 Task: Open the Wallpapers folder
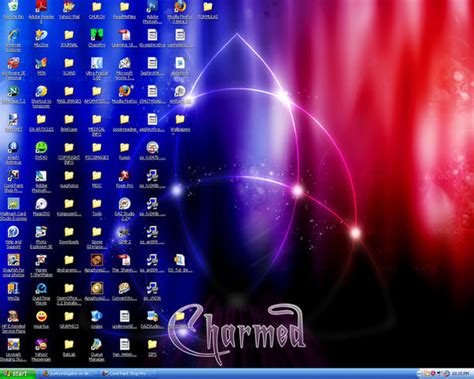180,123
